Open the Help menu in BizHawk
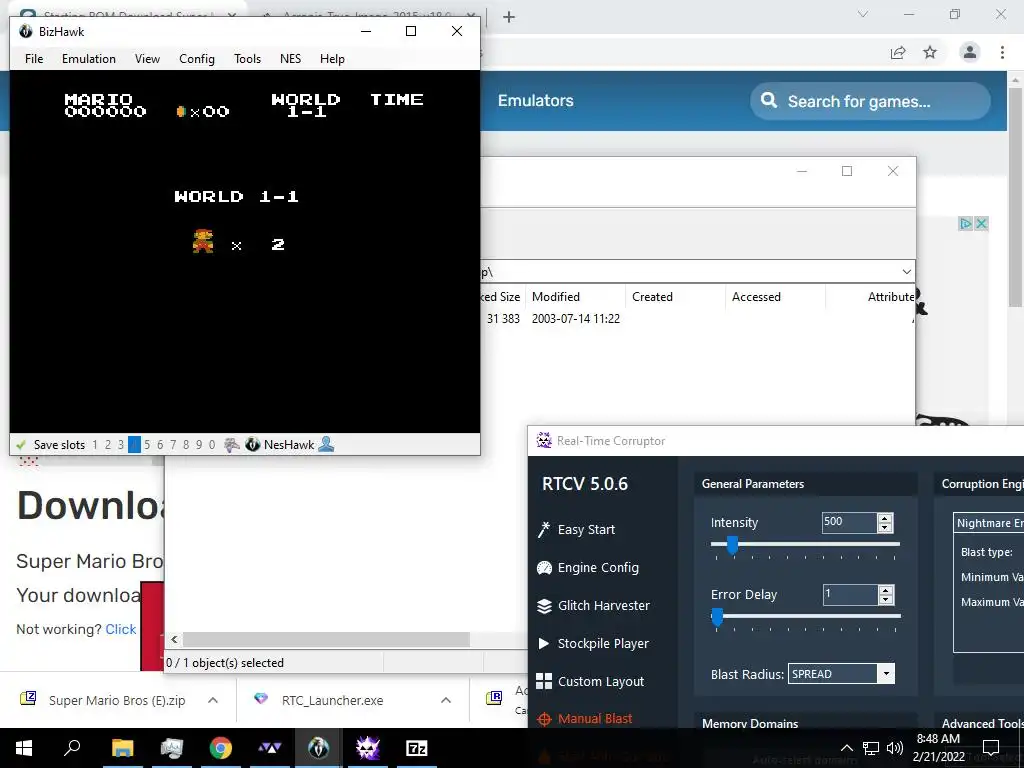 332,59
